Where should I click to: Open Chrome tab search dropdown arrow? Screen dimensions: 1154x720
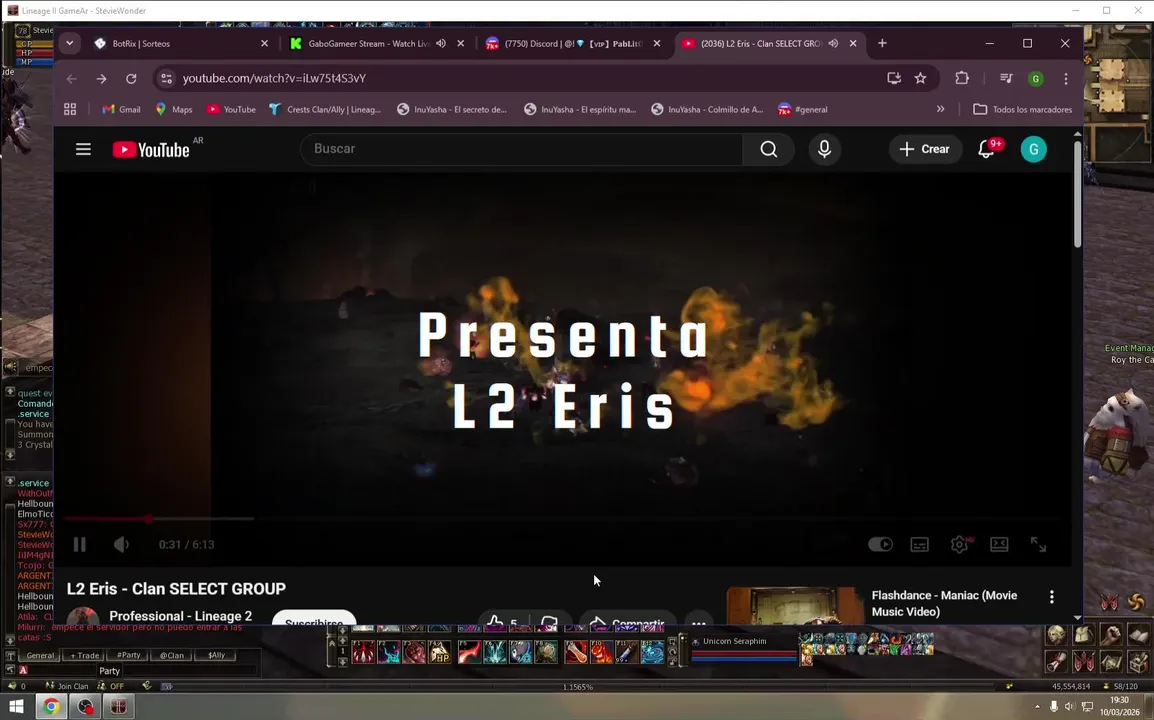[69, 43]
